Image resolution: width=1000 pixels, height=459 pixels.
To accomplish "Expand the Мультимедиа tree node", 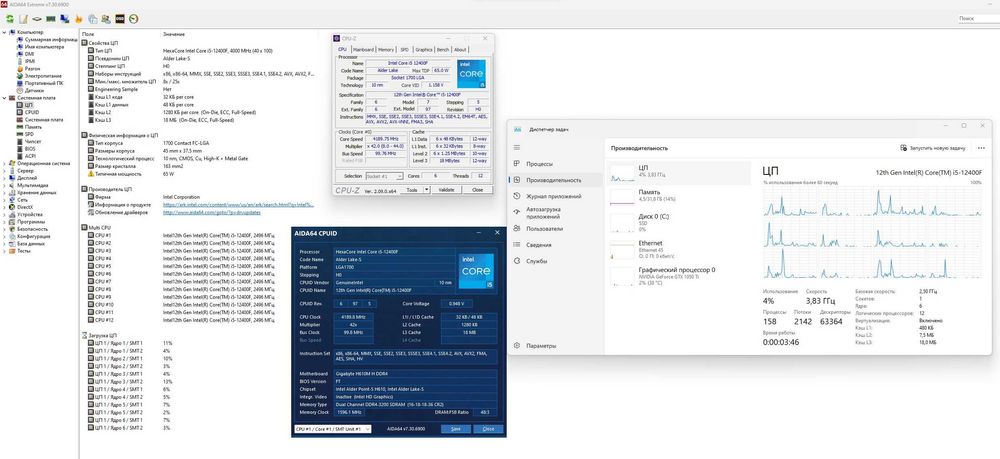I will [x=4, y=185].
